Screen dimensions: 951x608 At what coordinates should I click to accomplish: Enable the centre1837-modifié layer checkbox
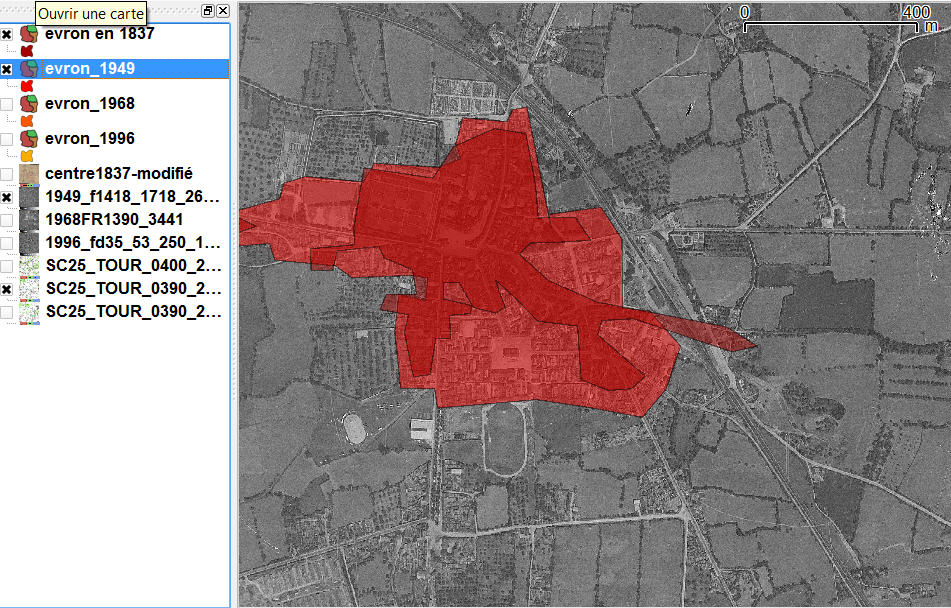[x=7, y=174]
